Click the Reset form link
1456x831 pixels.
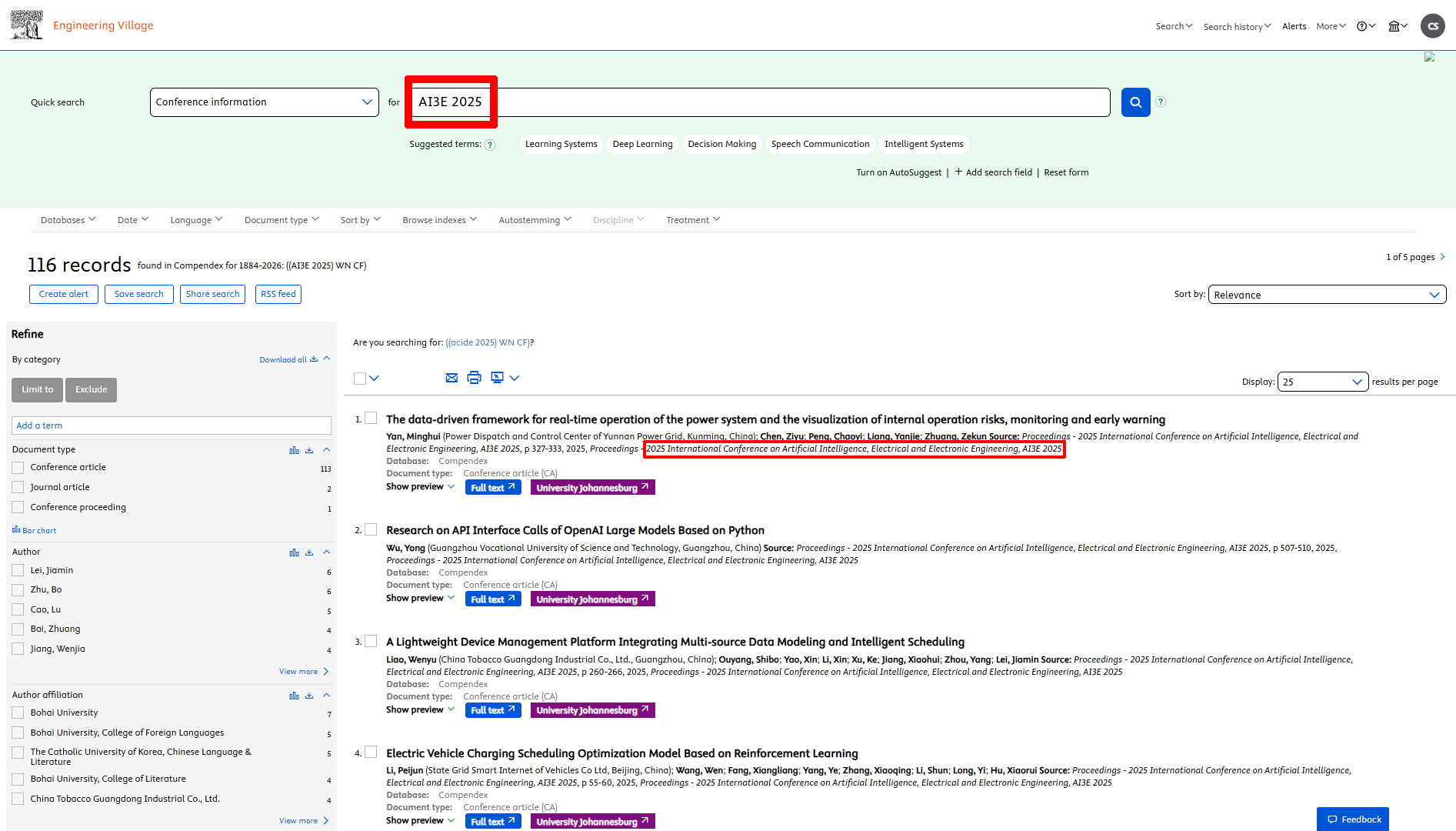point(1066,172)
